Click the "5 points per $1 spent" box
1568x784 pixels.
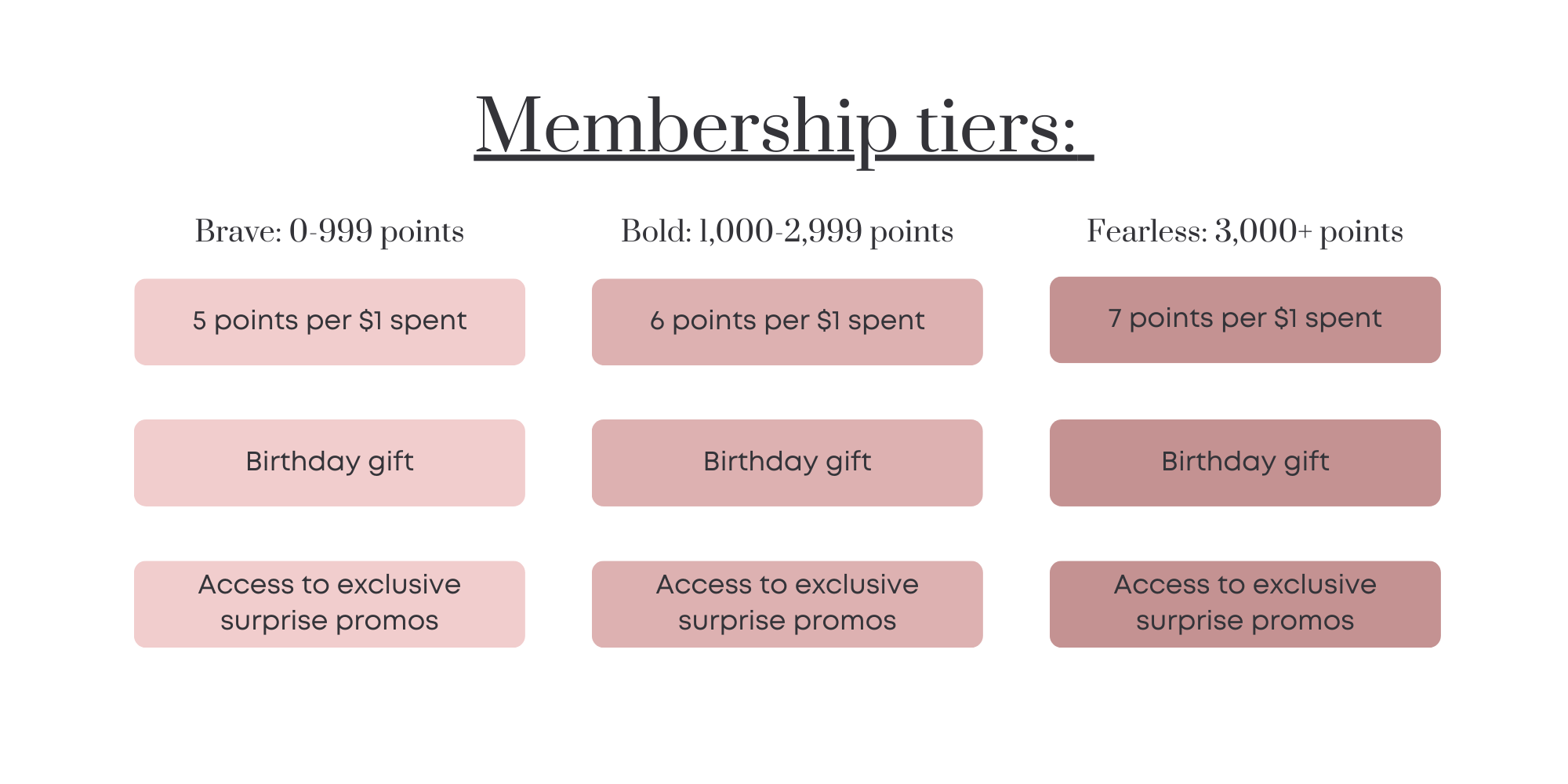(329, 321)
